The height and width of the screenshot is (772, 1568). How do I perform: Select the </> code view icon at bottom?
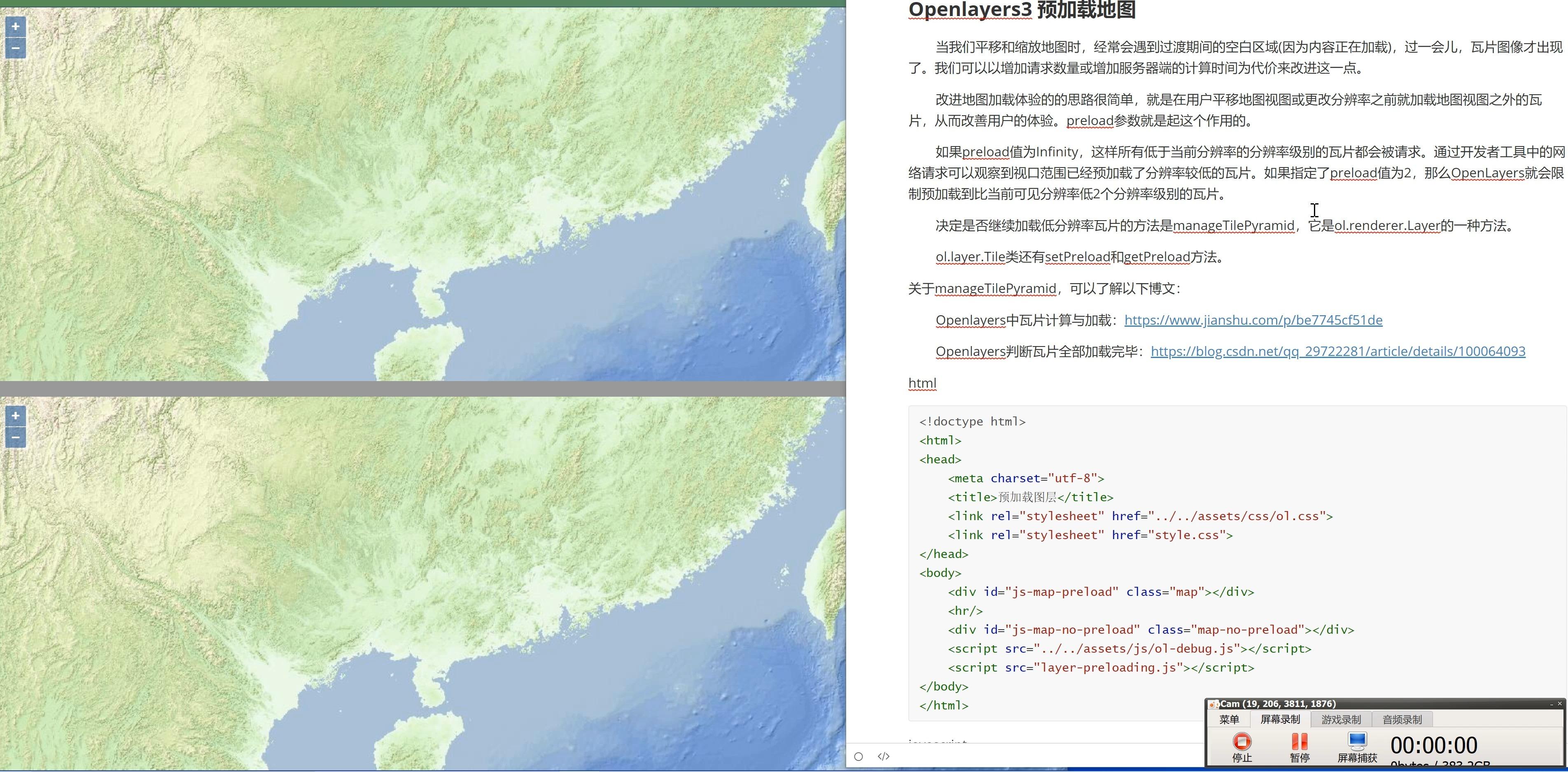click(x=884, y=756)
